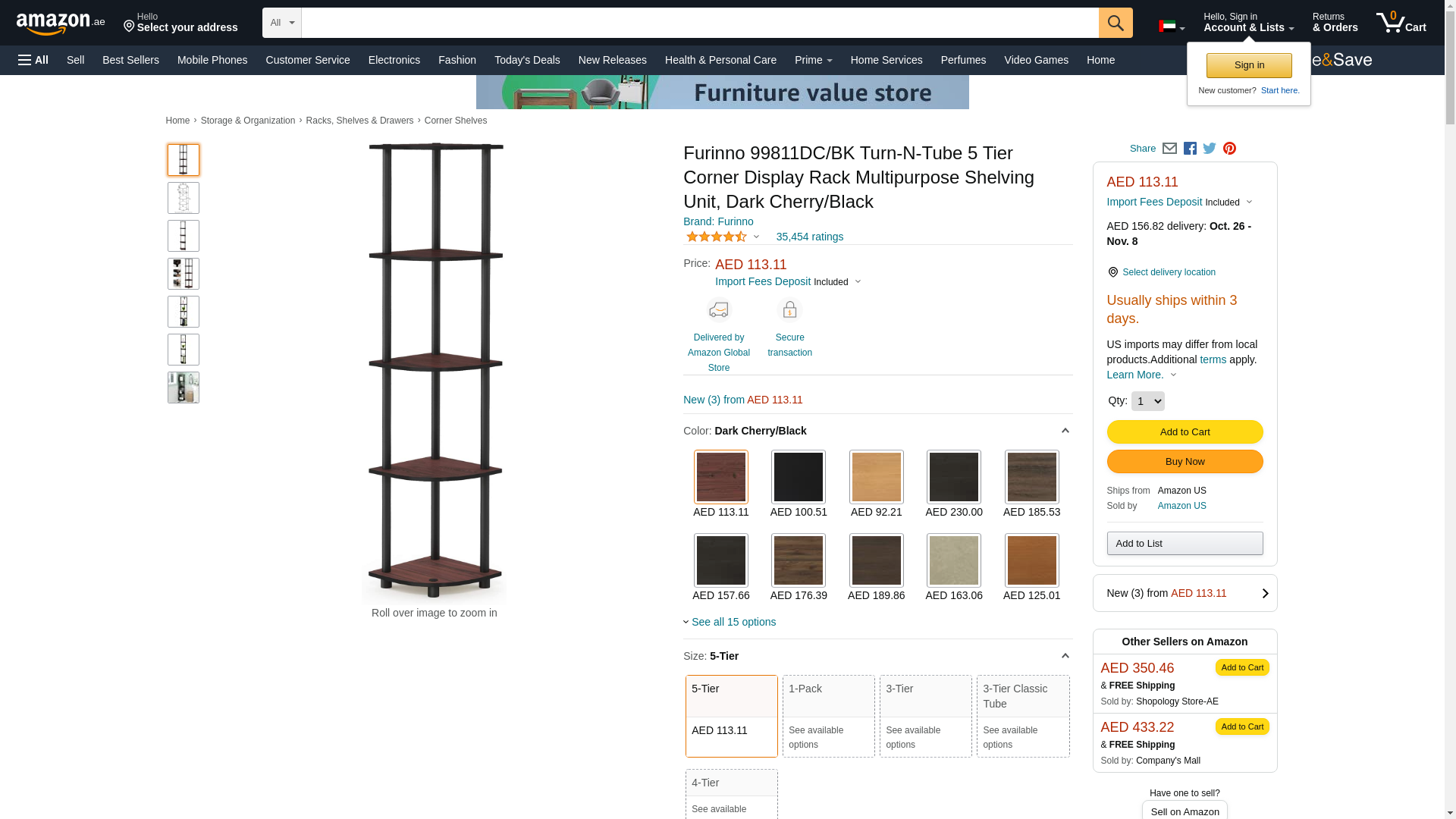Select the 1-Pack size option
The height and width of the screenshot is (819, 1456).
828,715
